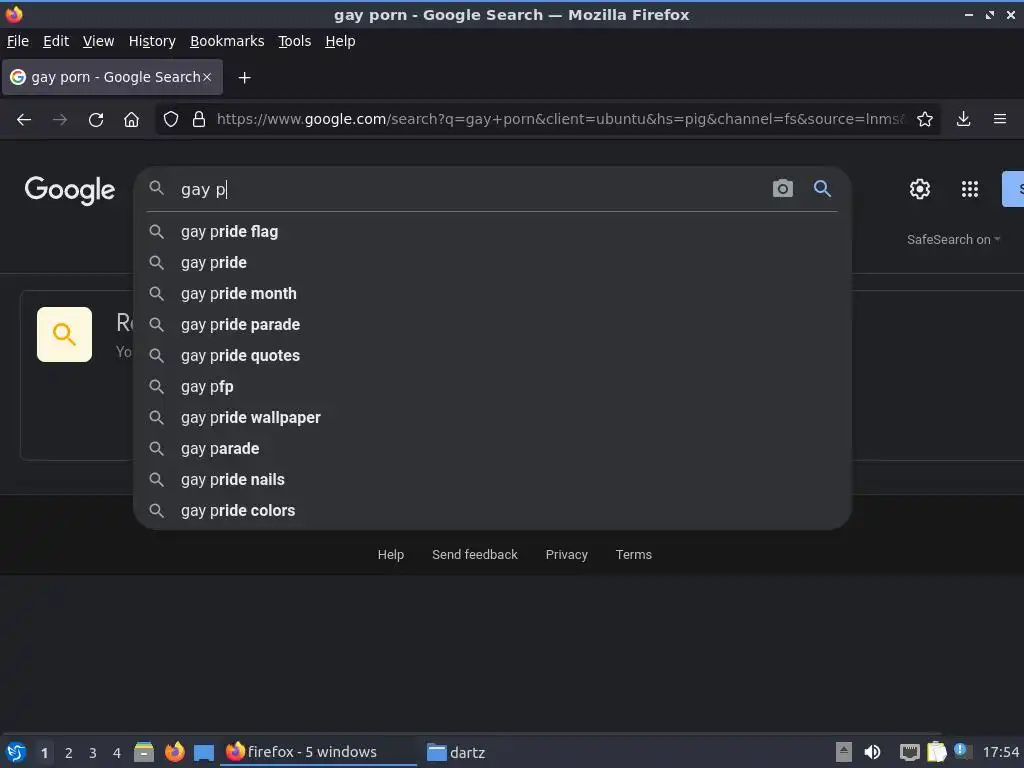This screenshot has width=1024, height=768.
Task: Reload the current page
Action: click(x=96, y=120)
